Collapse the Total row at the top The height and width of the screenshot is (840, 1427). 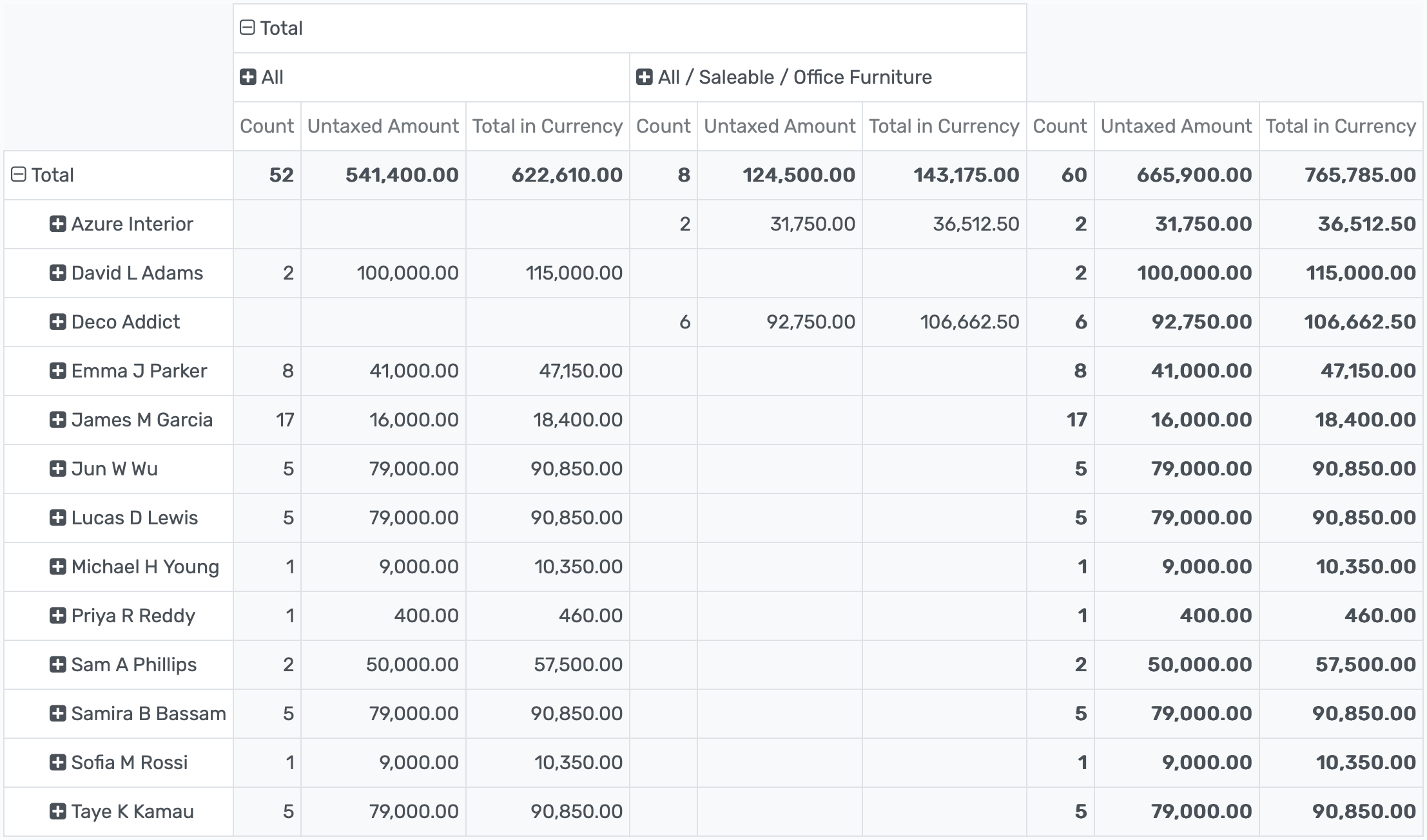tap(19, 175)
